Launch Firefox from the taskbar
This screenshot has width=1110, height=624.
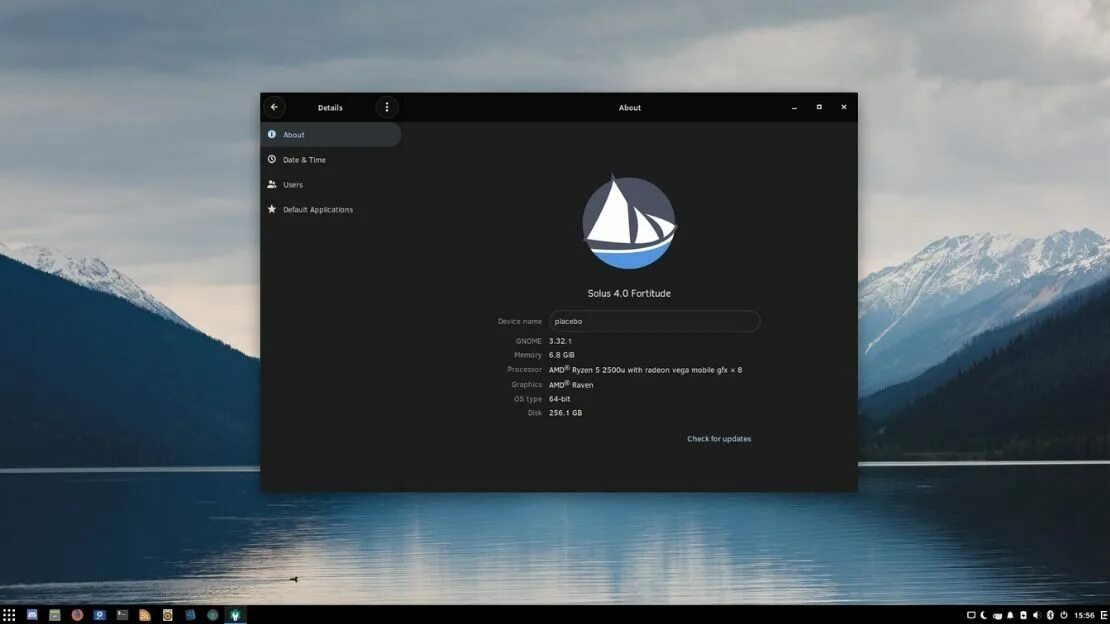point(77,615)
